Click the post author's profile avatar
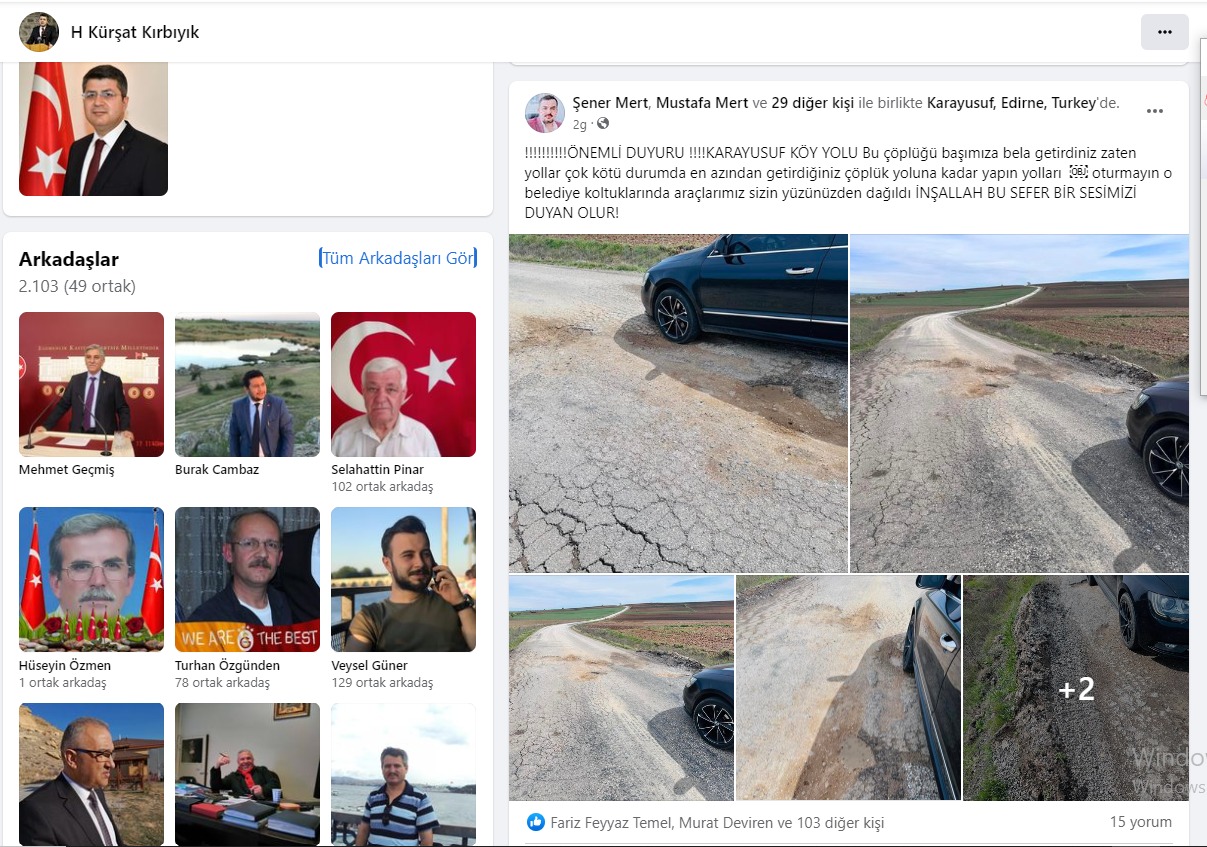 544,113
